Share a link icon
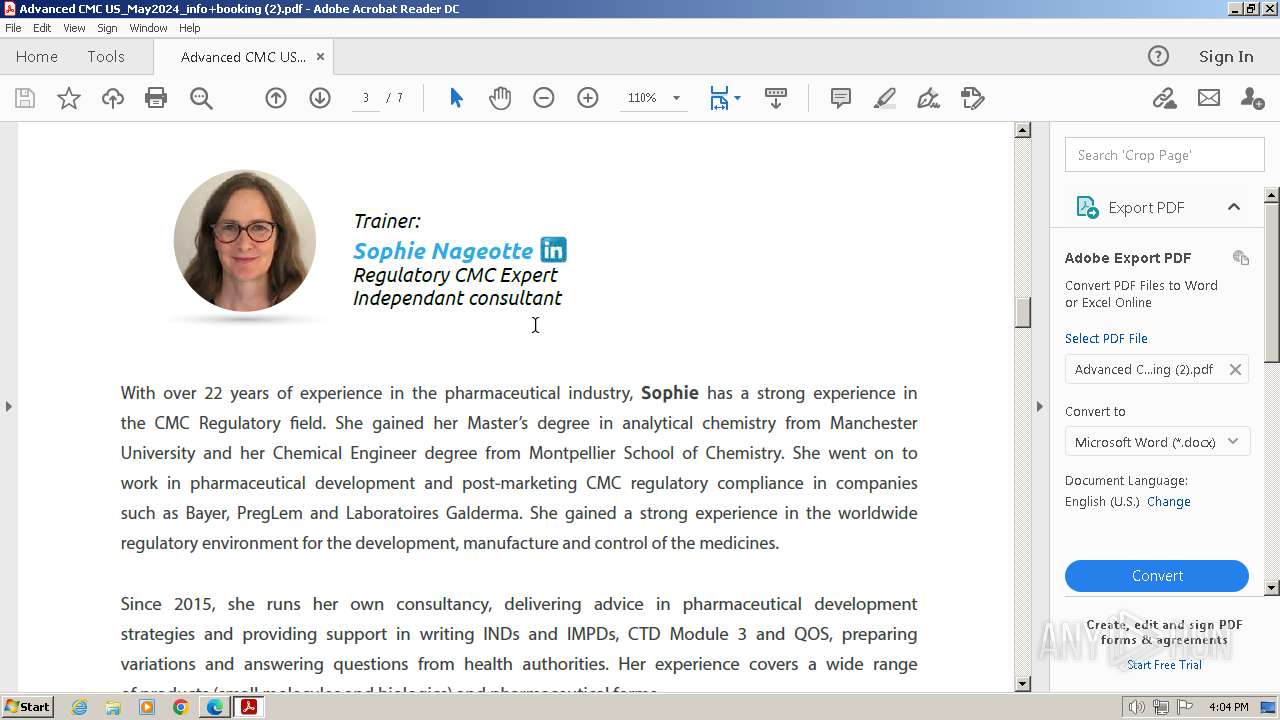1280x720 pixels. (x=1164, y=98)
